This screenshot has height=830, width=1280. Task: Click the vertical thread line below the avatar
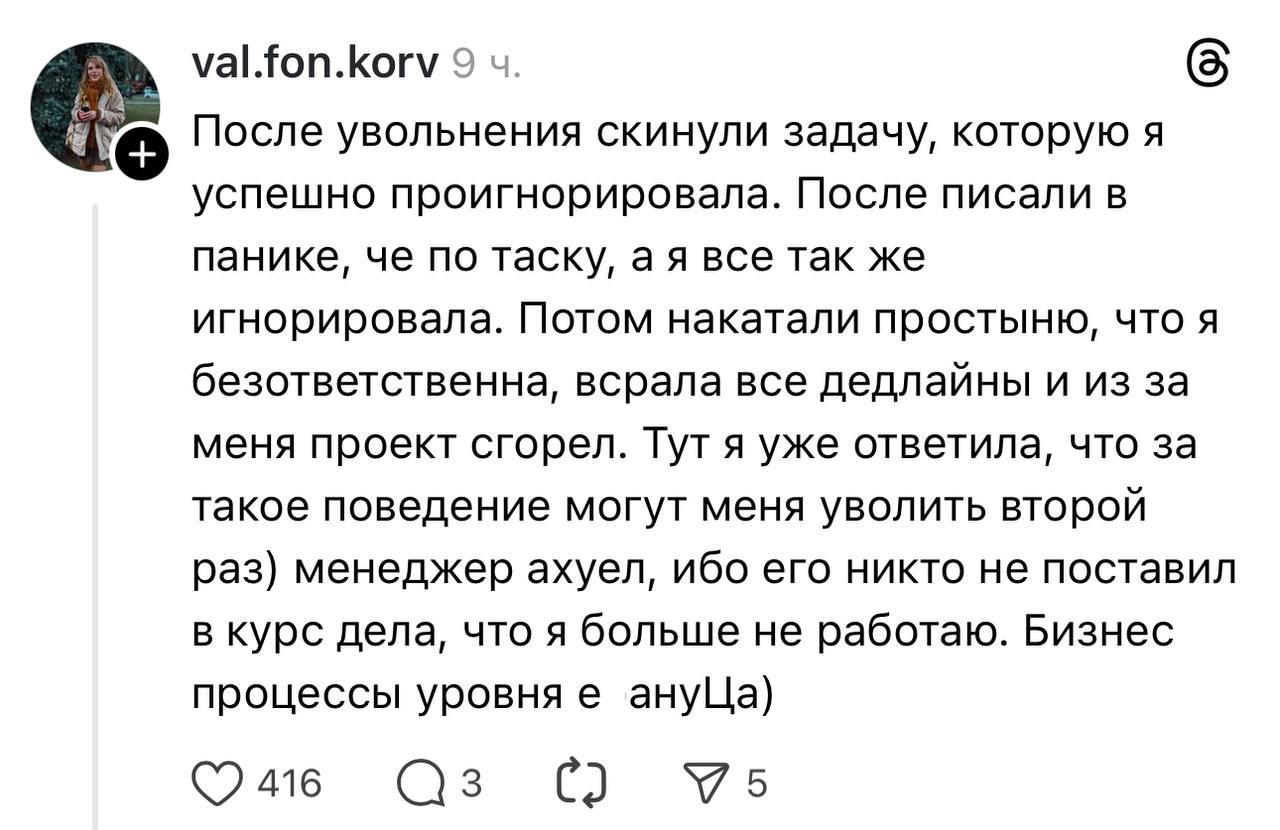(x=97, y=500)
